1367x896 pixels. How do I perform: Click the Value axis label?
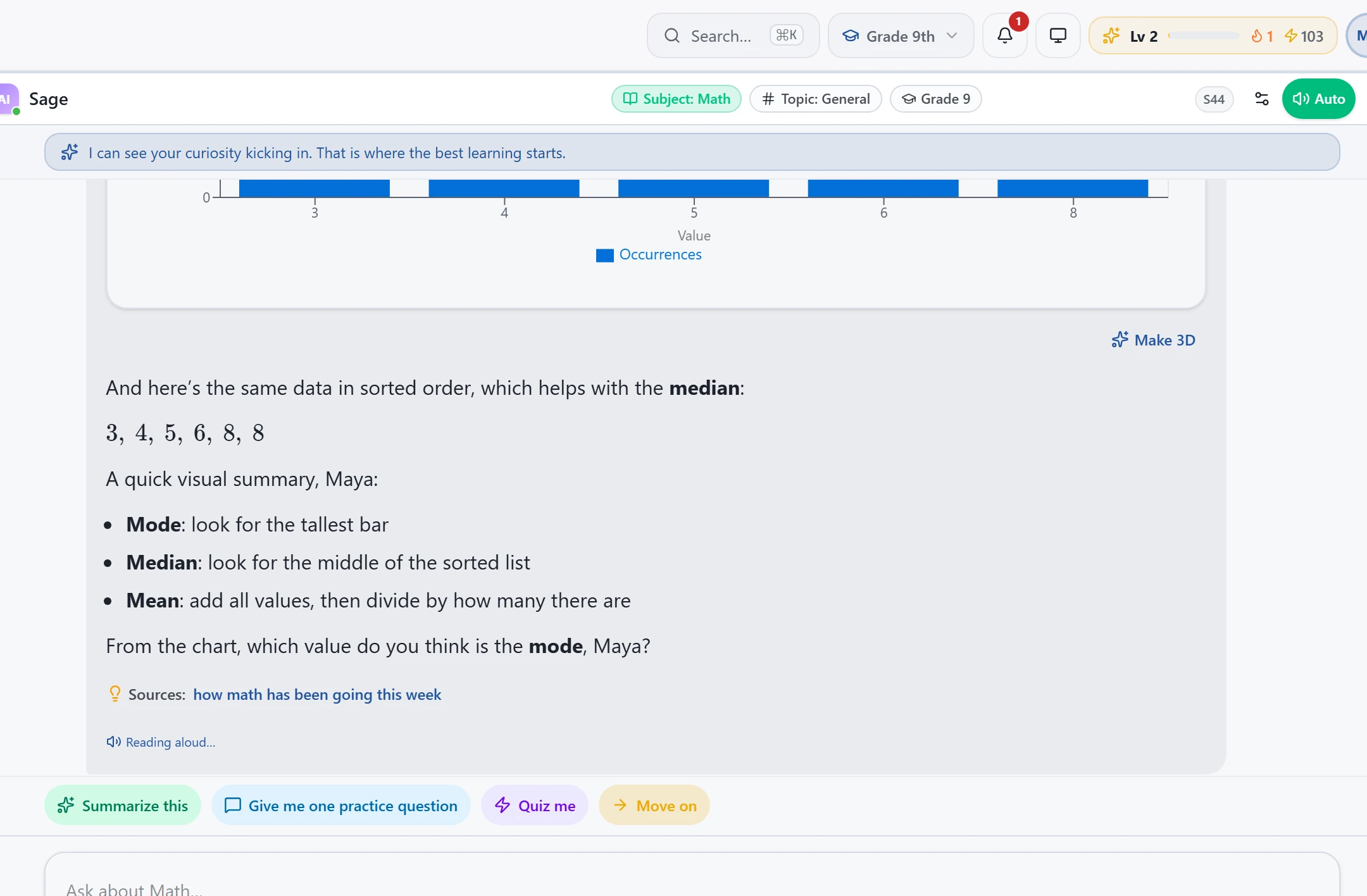[x=694, y=235]
